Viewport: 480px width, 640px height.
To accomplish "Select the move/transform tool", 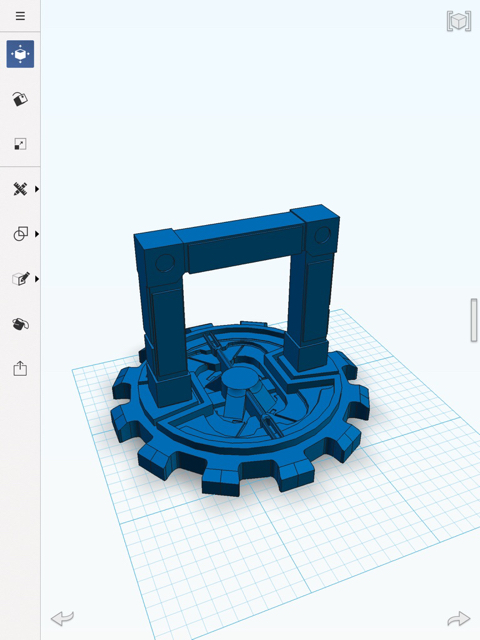I will [20, 54].
